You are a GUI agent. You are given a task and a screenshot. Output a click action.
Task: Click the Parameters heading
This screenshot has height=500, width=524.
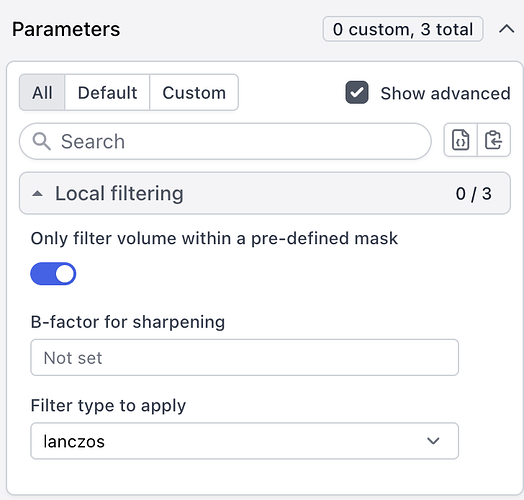[66, 29]
